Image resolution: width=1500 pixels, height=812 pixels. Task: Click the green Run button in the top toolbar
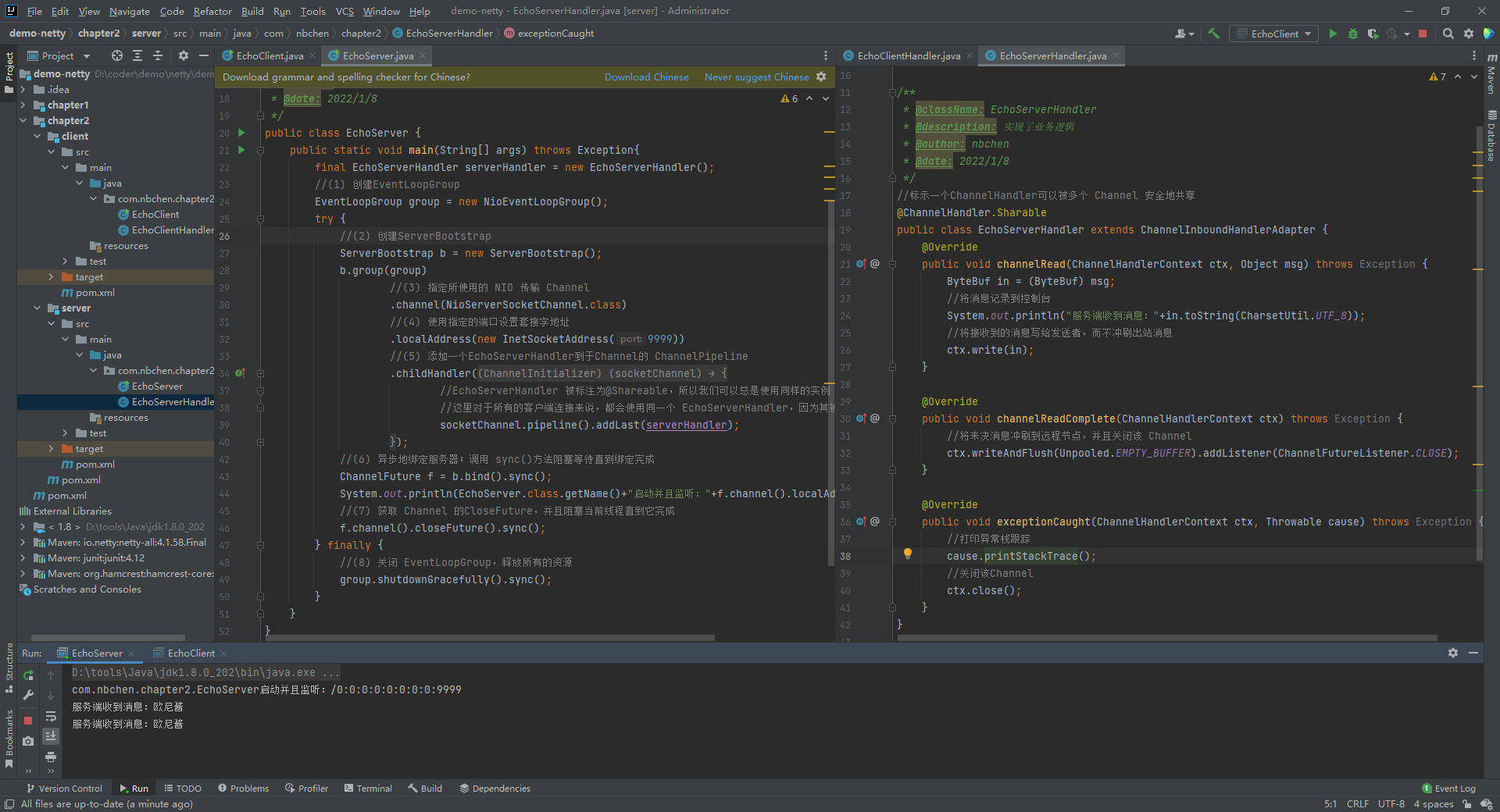[1333, 34]
